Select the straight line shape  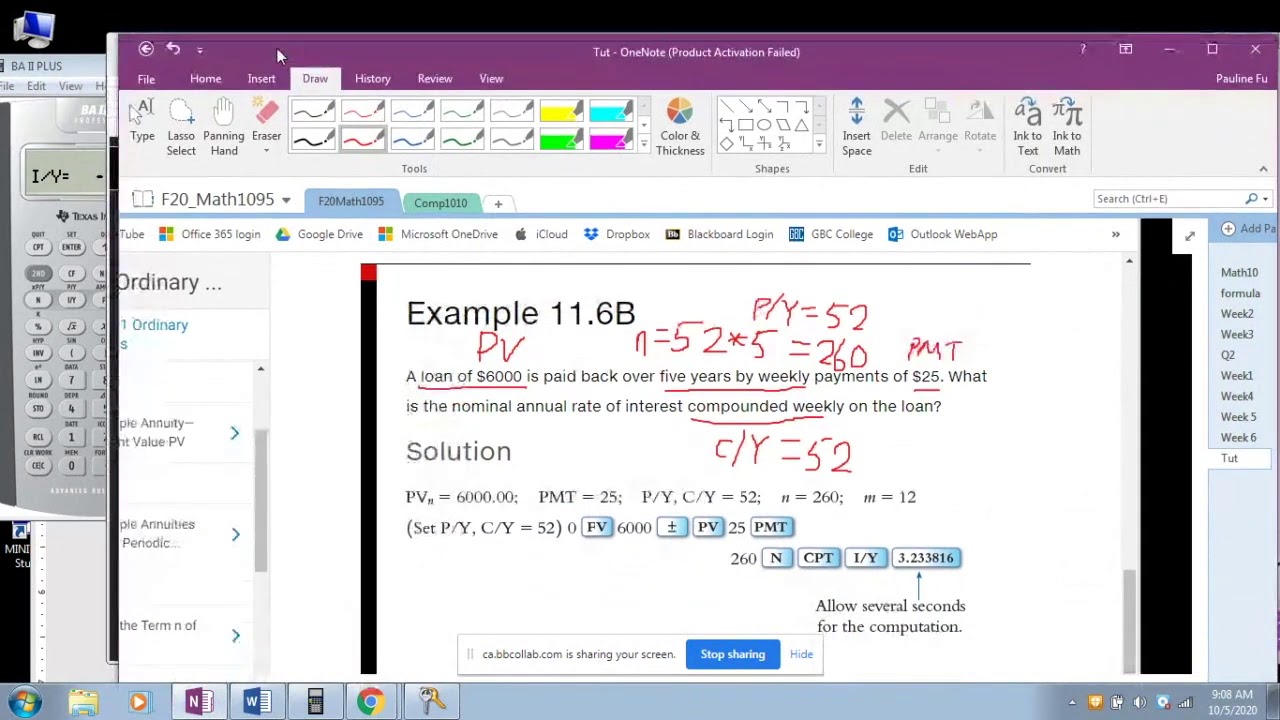click(727, 106)
